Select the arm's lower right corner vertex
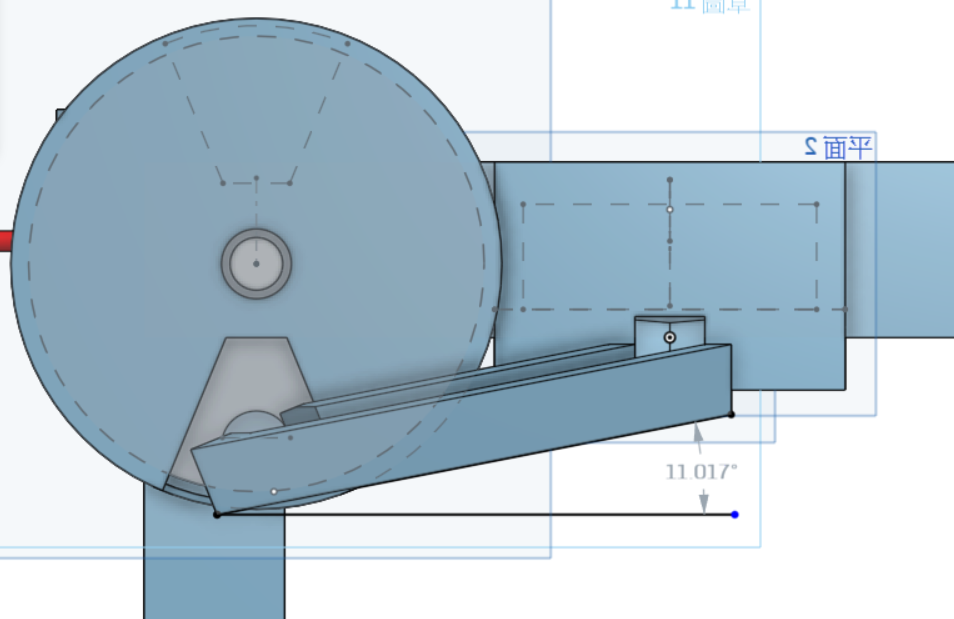Screen dimensions: 954x619 [x=731, y=414]
